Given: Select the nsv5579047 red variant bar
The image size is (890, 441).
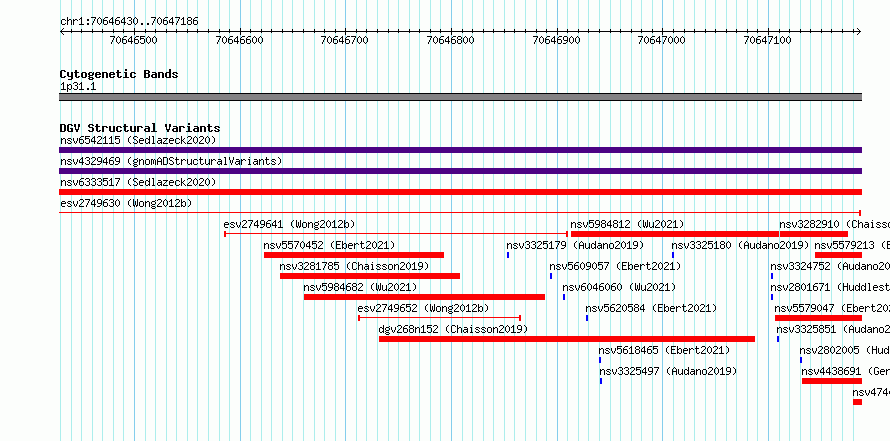Looking at the screenshot, I should pyautogui.click(x=818, y=318).
